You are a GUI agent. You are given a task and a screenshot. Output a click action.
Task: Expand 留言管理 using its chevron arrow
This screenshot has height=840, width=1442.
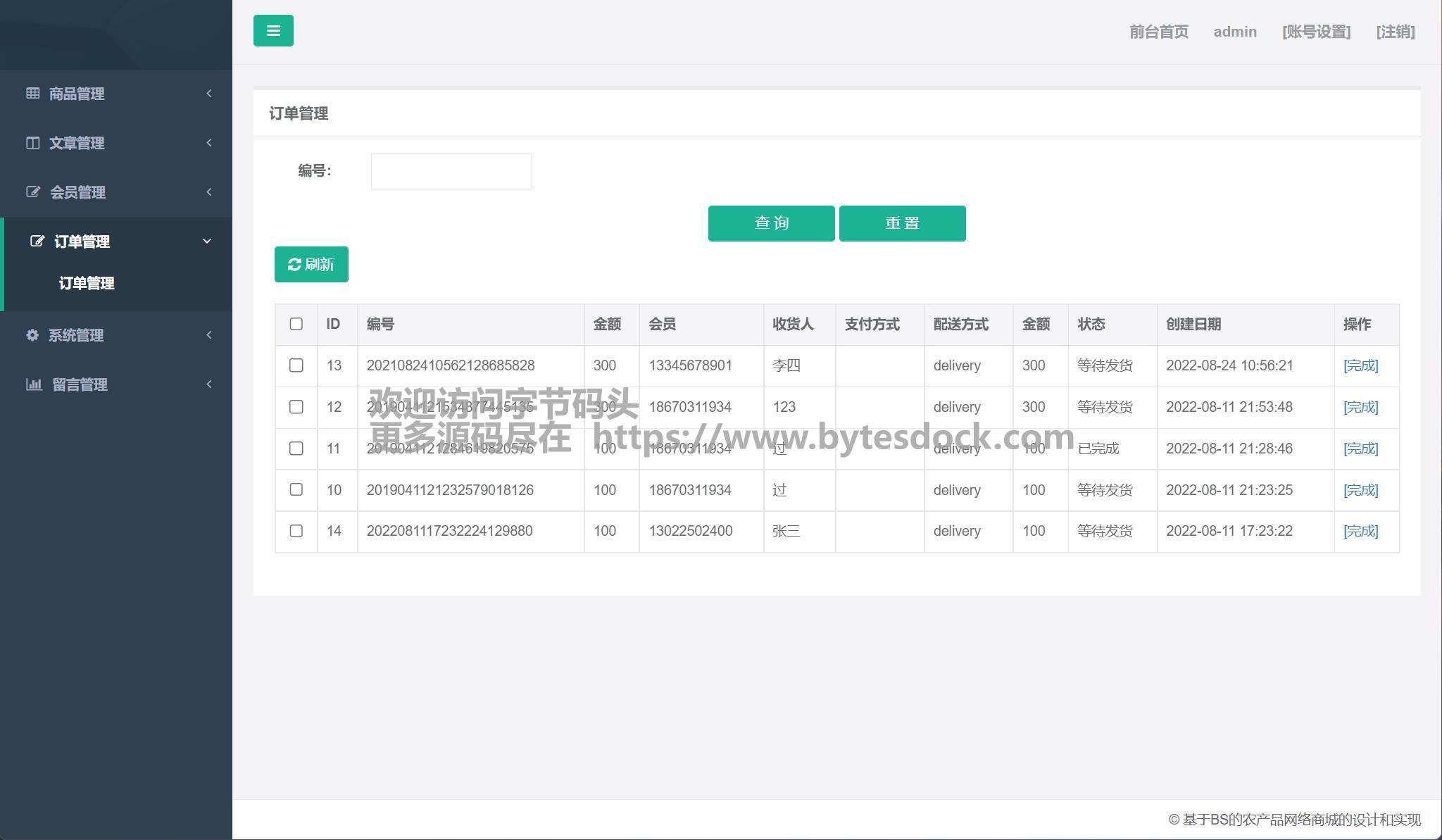209,384
